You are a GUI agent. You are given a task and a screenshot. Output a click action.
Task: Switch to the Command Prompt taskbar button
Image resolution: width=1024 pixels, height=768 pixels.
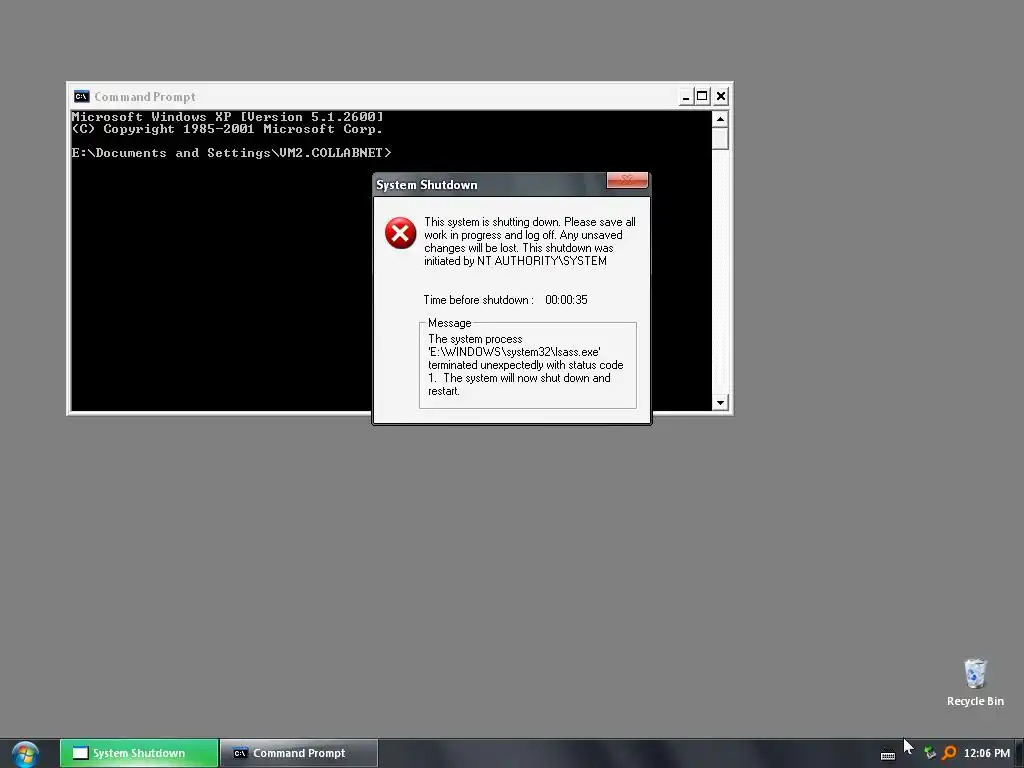point(299,753)
